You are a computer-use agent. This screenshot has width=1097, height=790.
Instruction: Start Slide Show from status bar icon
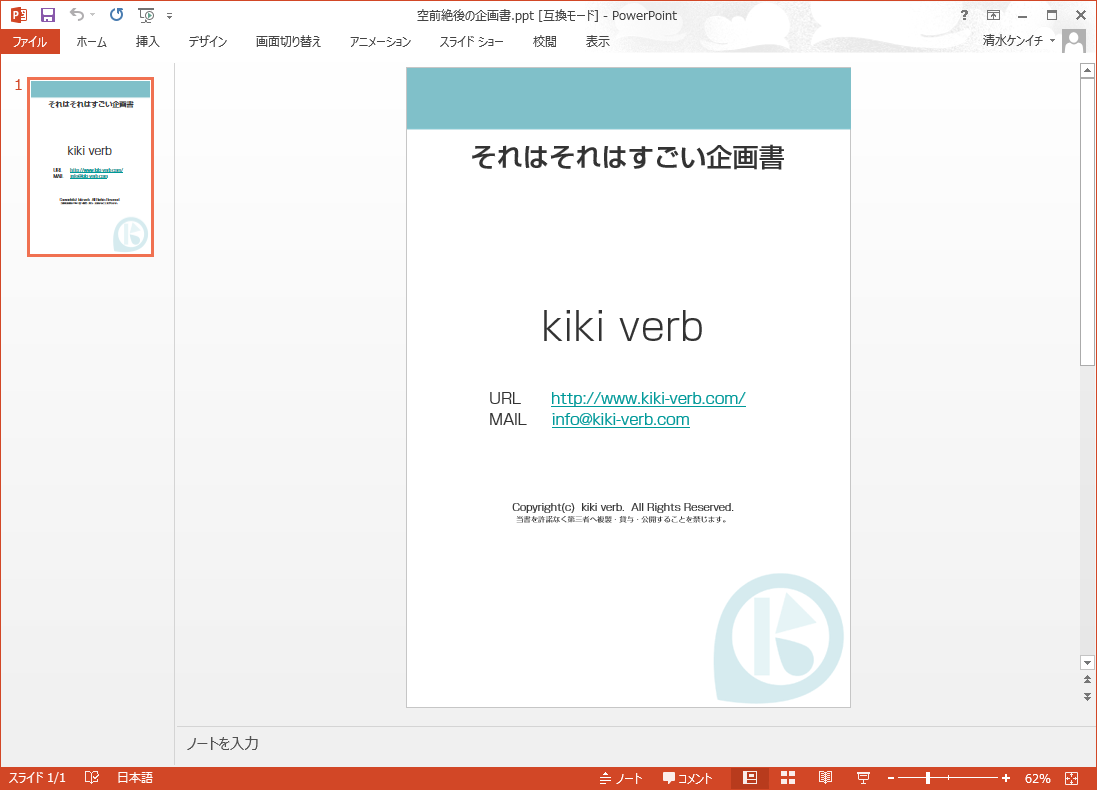point(863,778)
